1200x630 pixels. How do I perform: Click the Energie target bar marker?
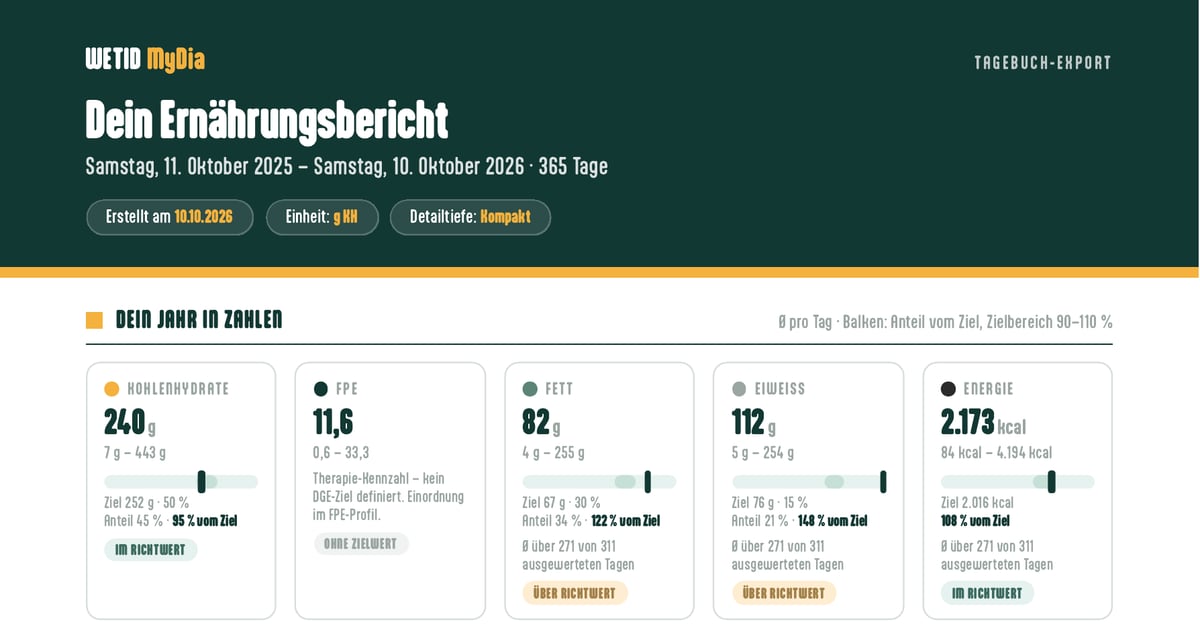pos(1051,482)
